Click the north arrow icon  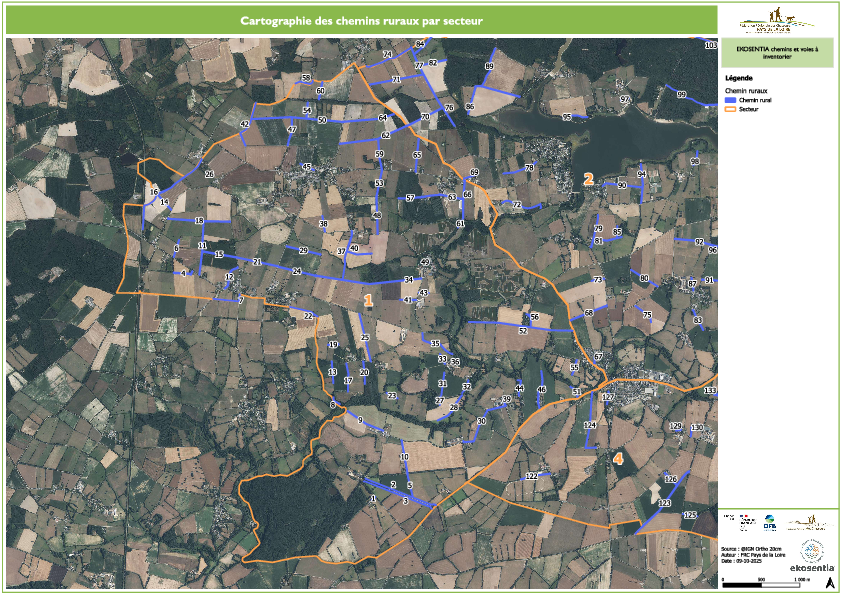[x=829, y=581]
